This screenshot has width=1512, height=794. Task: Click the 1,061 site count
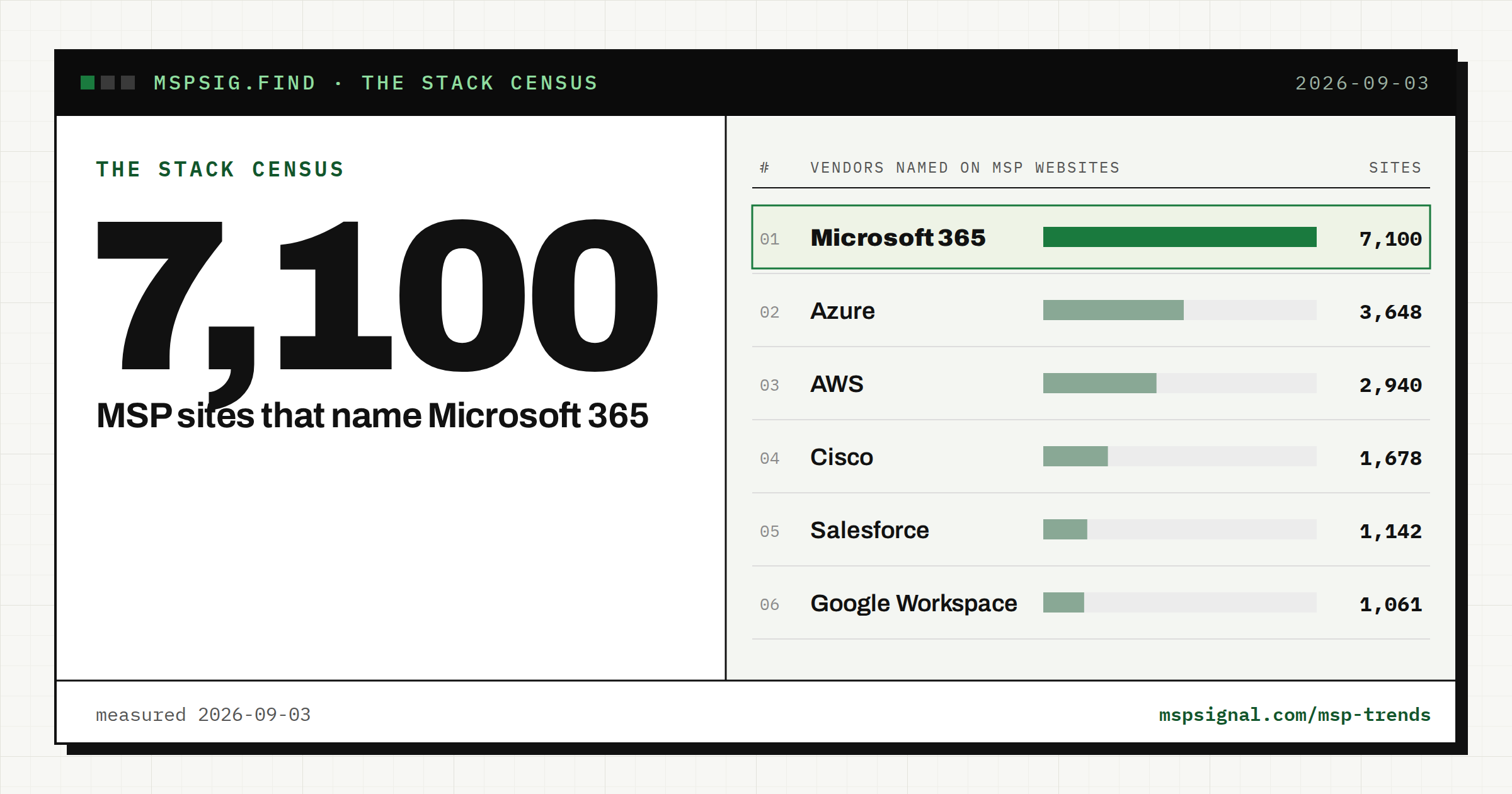pos(1390,604)
